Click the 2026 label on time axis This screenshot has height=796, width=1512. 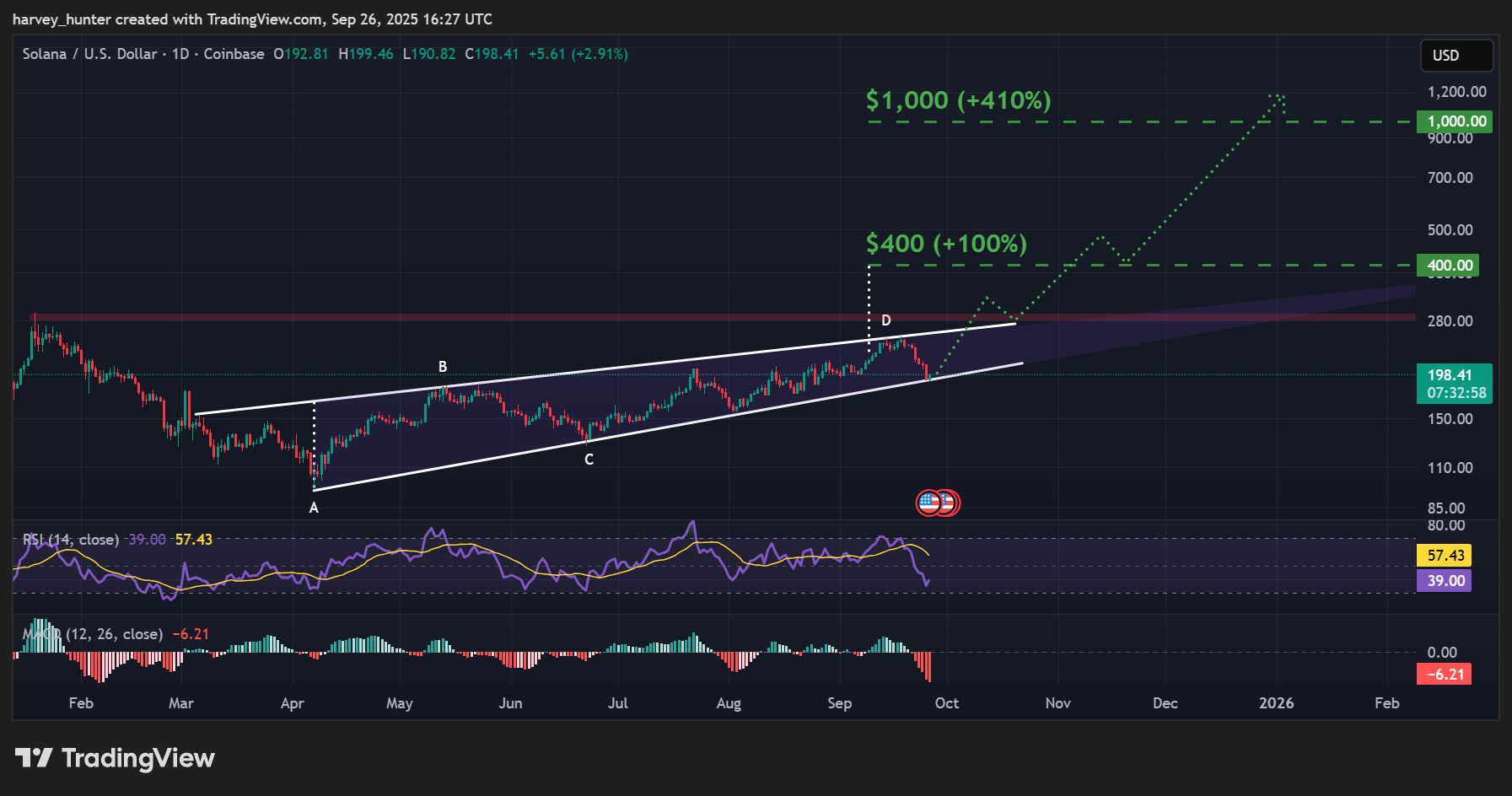click(x=1276, y=703)
